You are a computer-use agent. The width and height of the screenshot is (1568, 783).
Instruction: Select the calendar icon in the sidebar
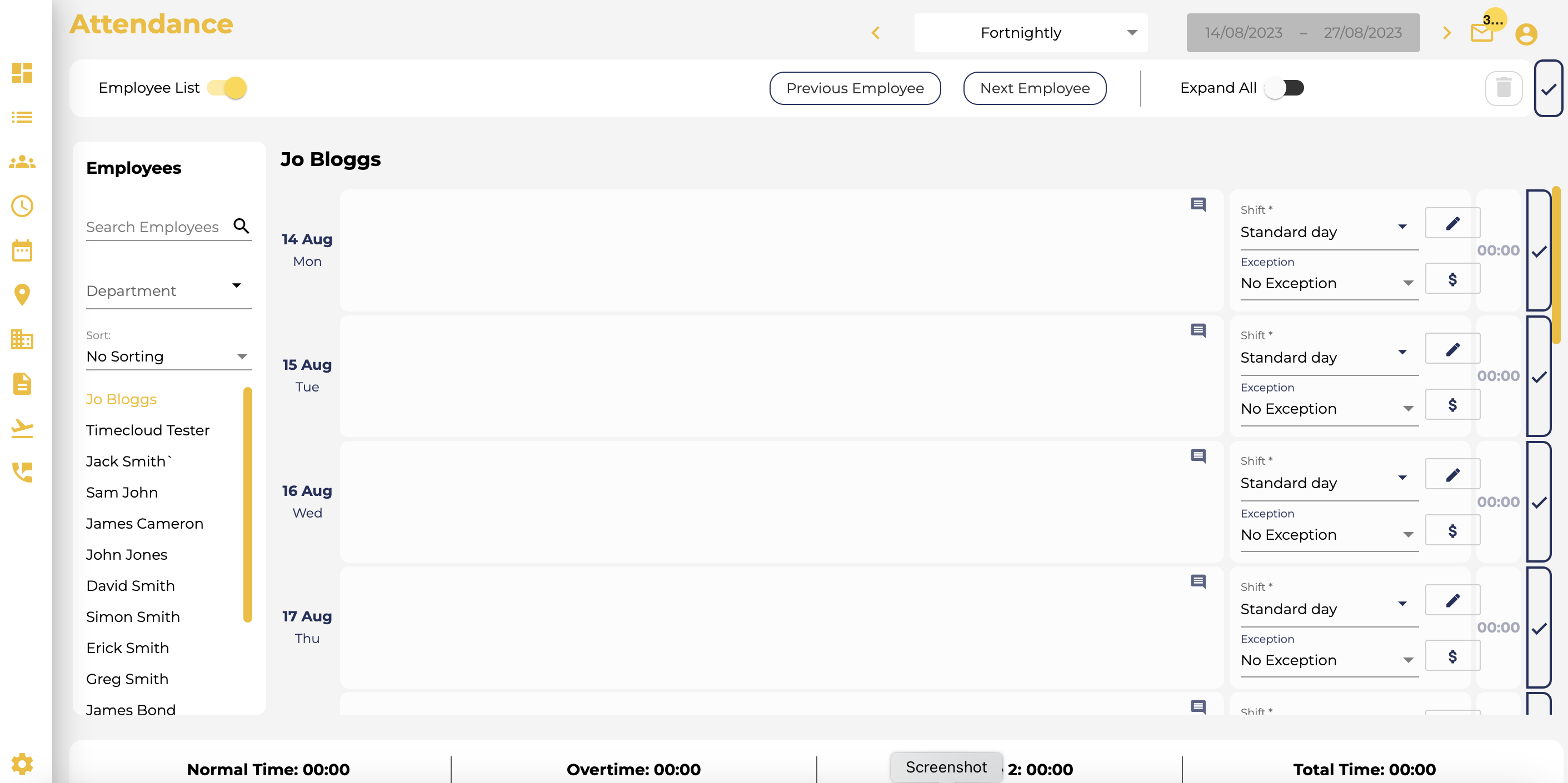tap(22, 250)
